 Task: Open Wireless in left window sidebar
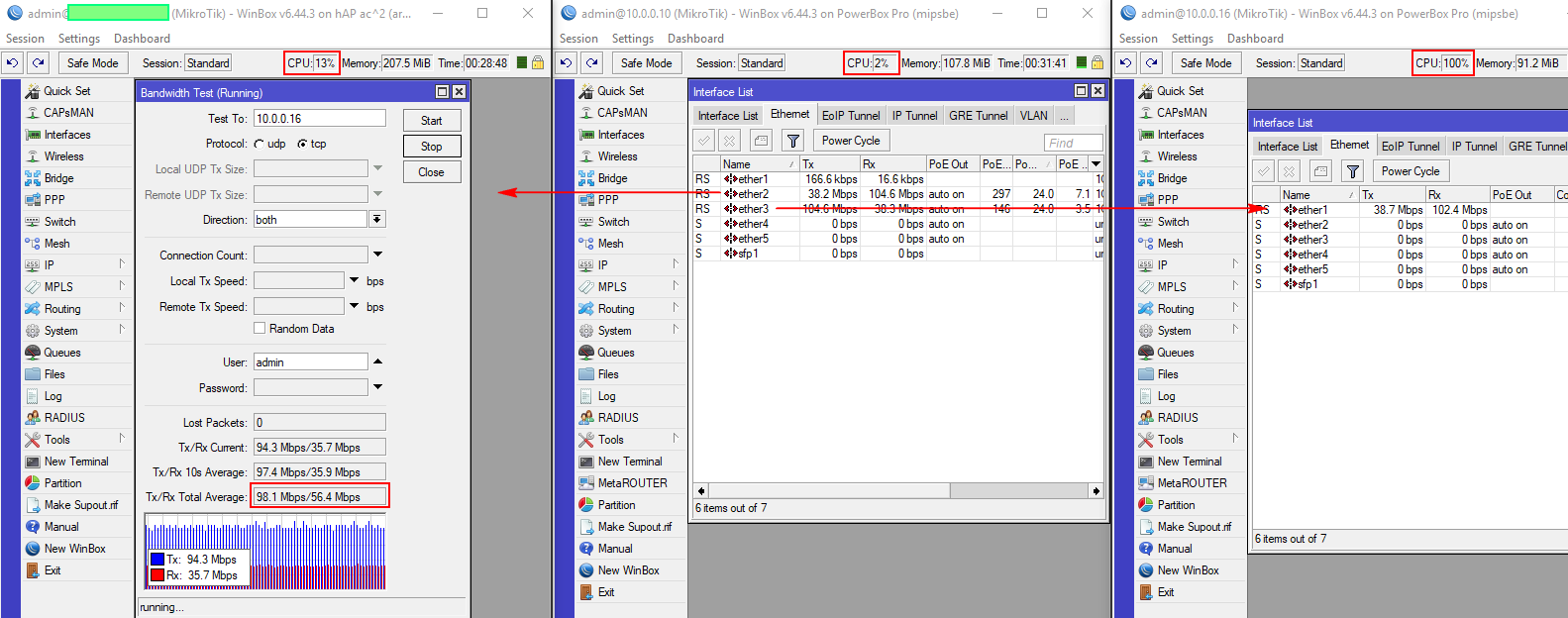click(63, 155)
